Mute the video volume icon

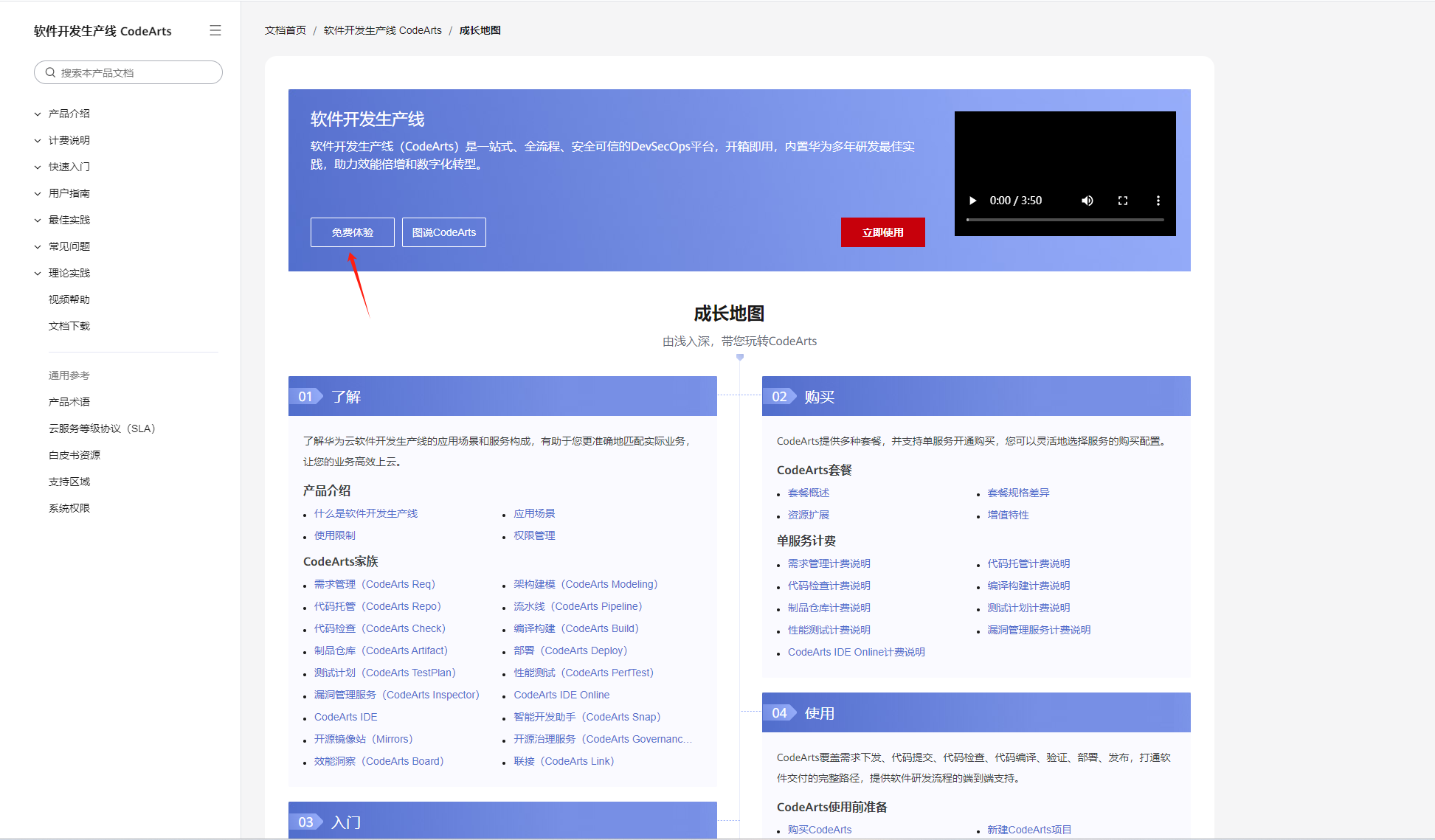[x=1087, y=201]
